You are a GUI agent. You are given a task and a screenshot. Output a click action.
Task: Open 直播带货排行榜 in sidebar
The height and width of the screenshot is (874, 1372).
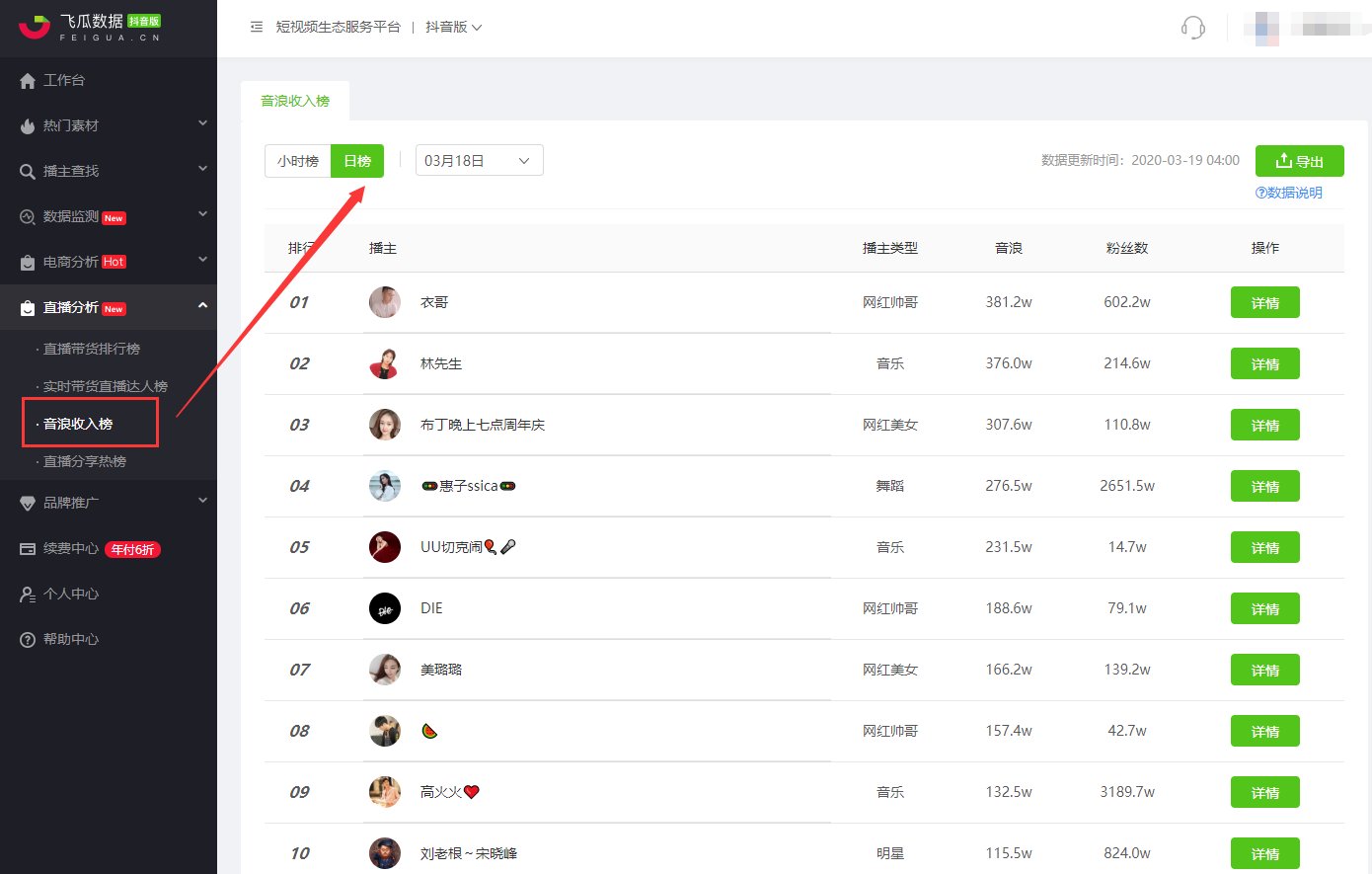91,349
